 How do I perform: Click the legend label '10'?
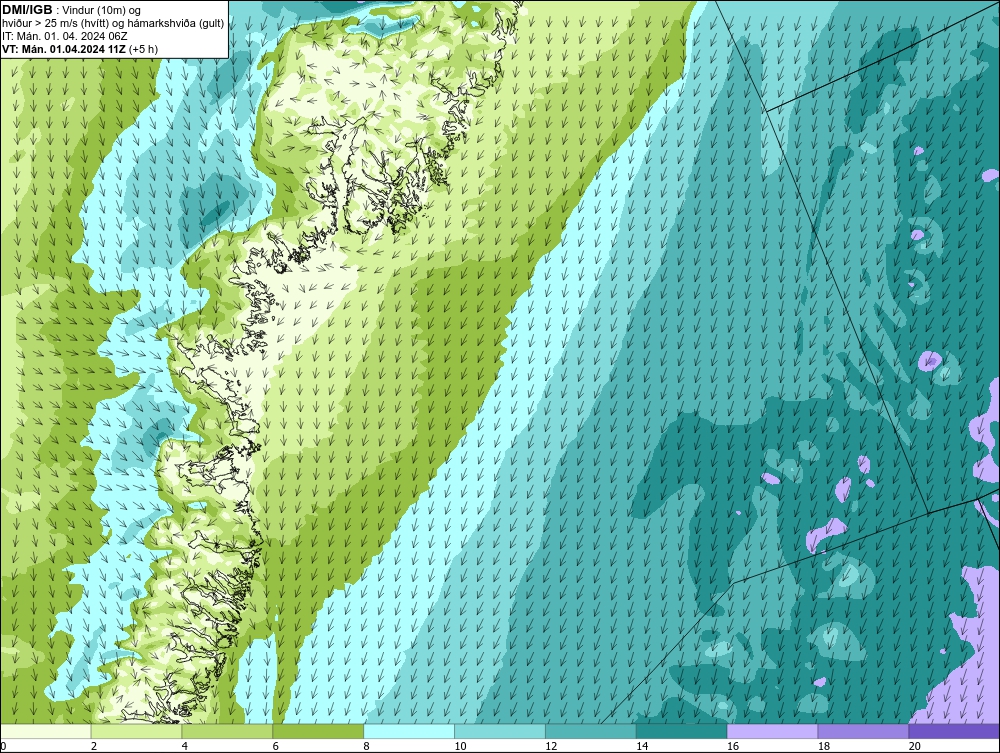[460, 746]
